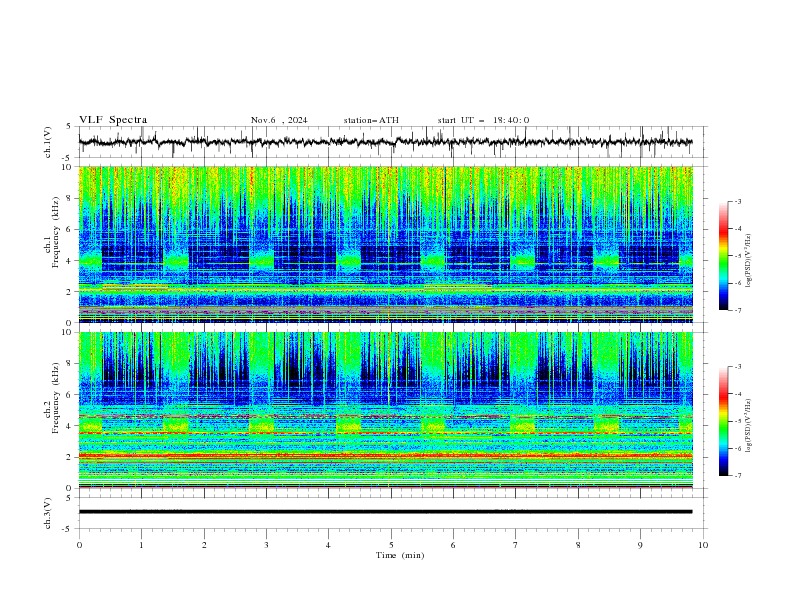Viewport: 792px width, 612px height.
Task: Click time axis tick label "1"
Action: click(141, 545)
